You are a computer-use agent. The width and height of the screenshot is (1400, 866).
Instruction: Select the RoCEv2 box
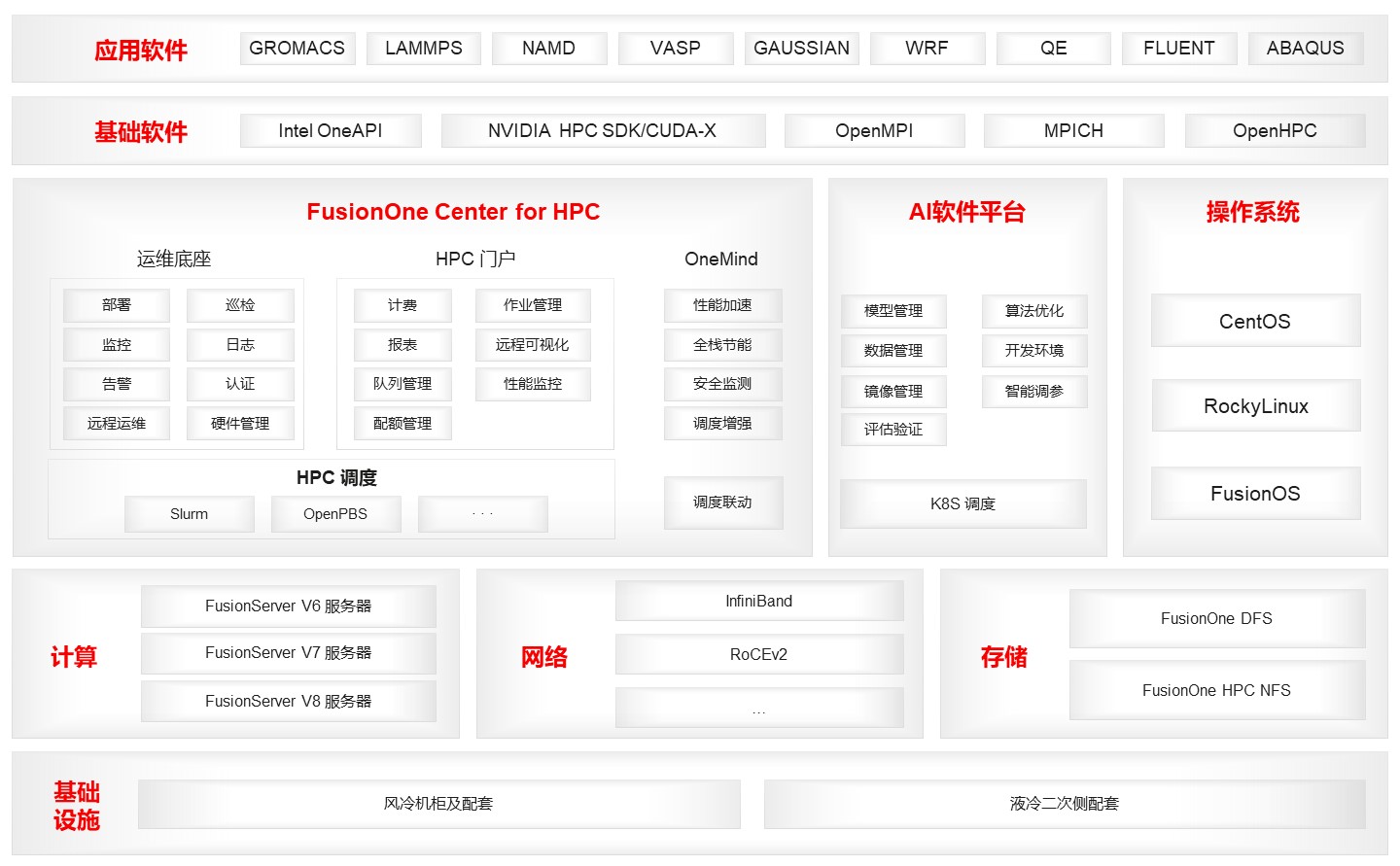[759, 654]
